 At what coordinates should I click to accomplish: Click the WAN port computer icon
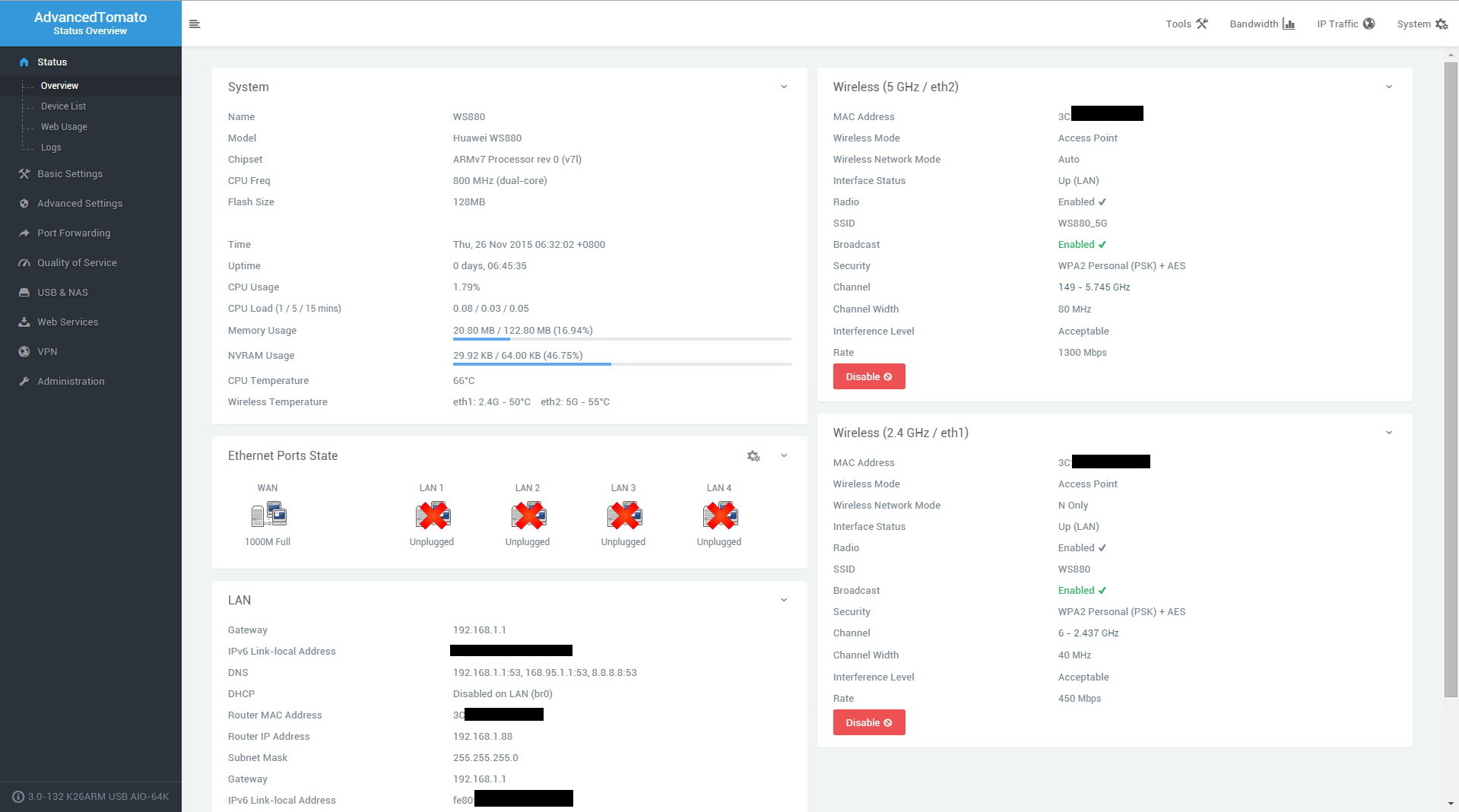tap(268, 515)
